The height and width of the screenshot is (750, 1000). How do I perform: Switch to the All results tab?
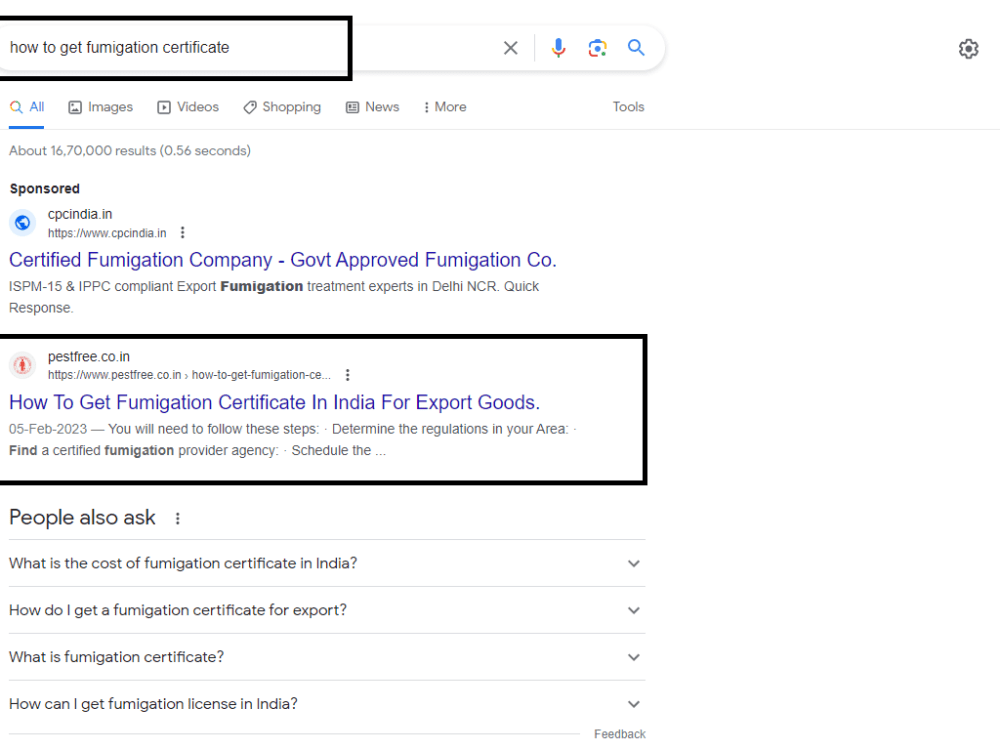(27, 107)
